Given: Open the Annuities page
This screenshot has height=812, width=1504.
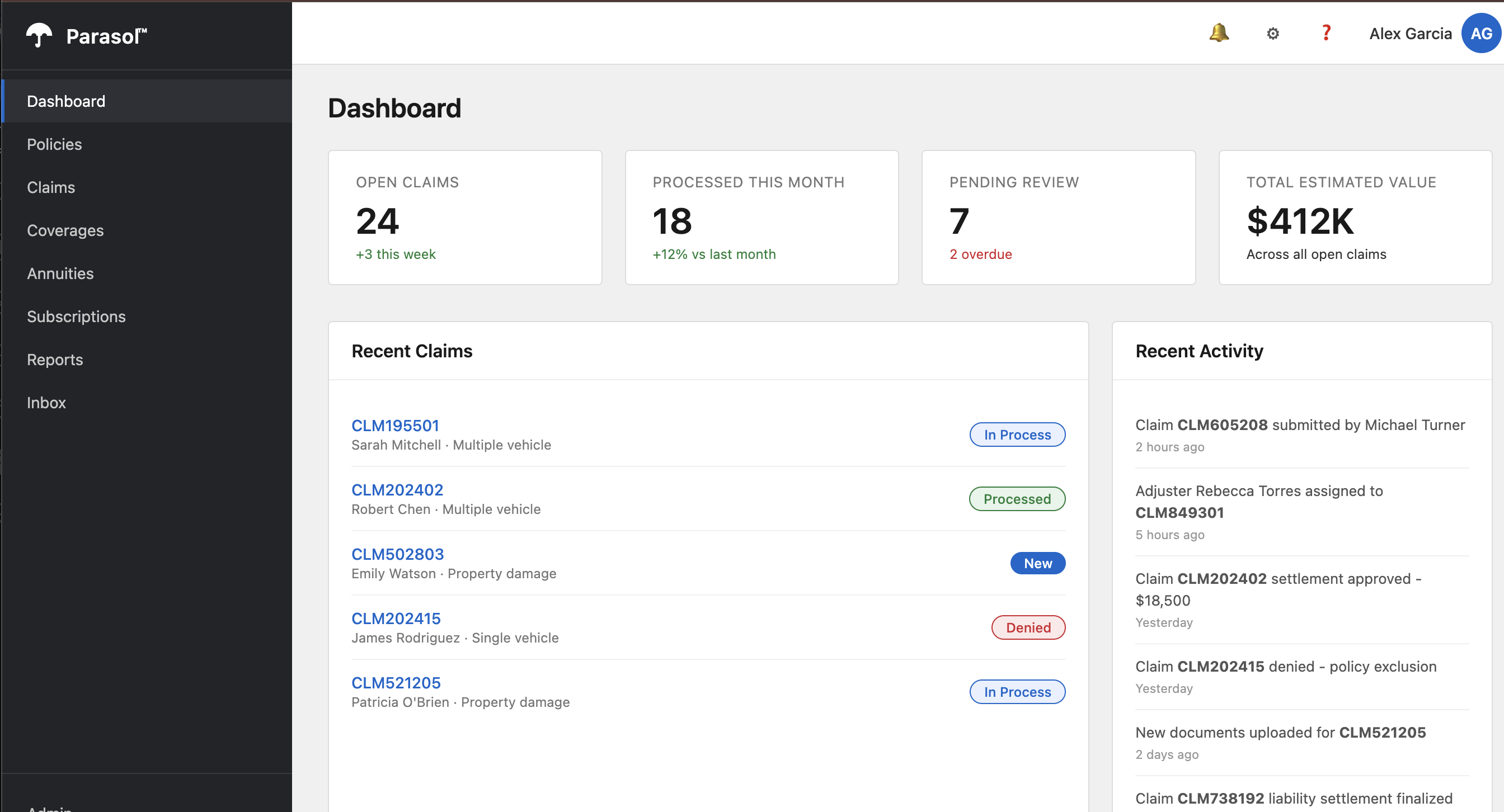Looking at the screenshot, I should tap(60, 273).
